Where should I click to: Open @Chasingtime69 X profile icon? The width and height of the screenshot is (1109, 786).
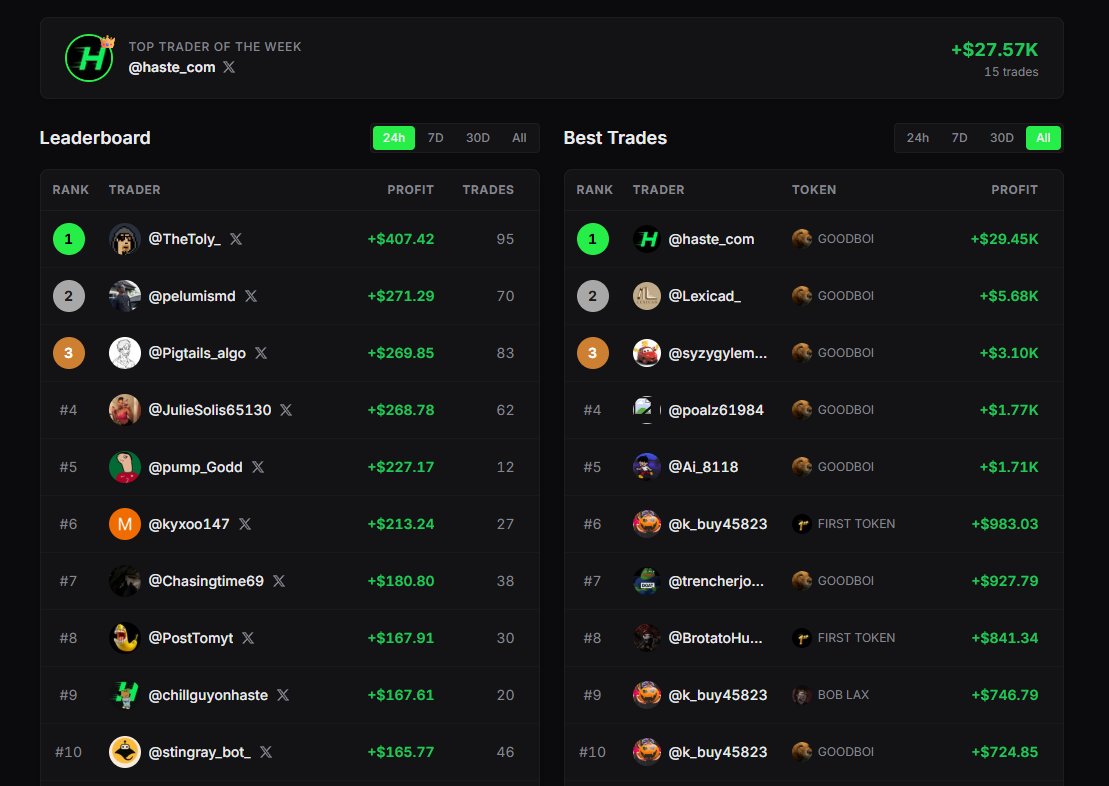point(279,581)
